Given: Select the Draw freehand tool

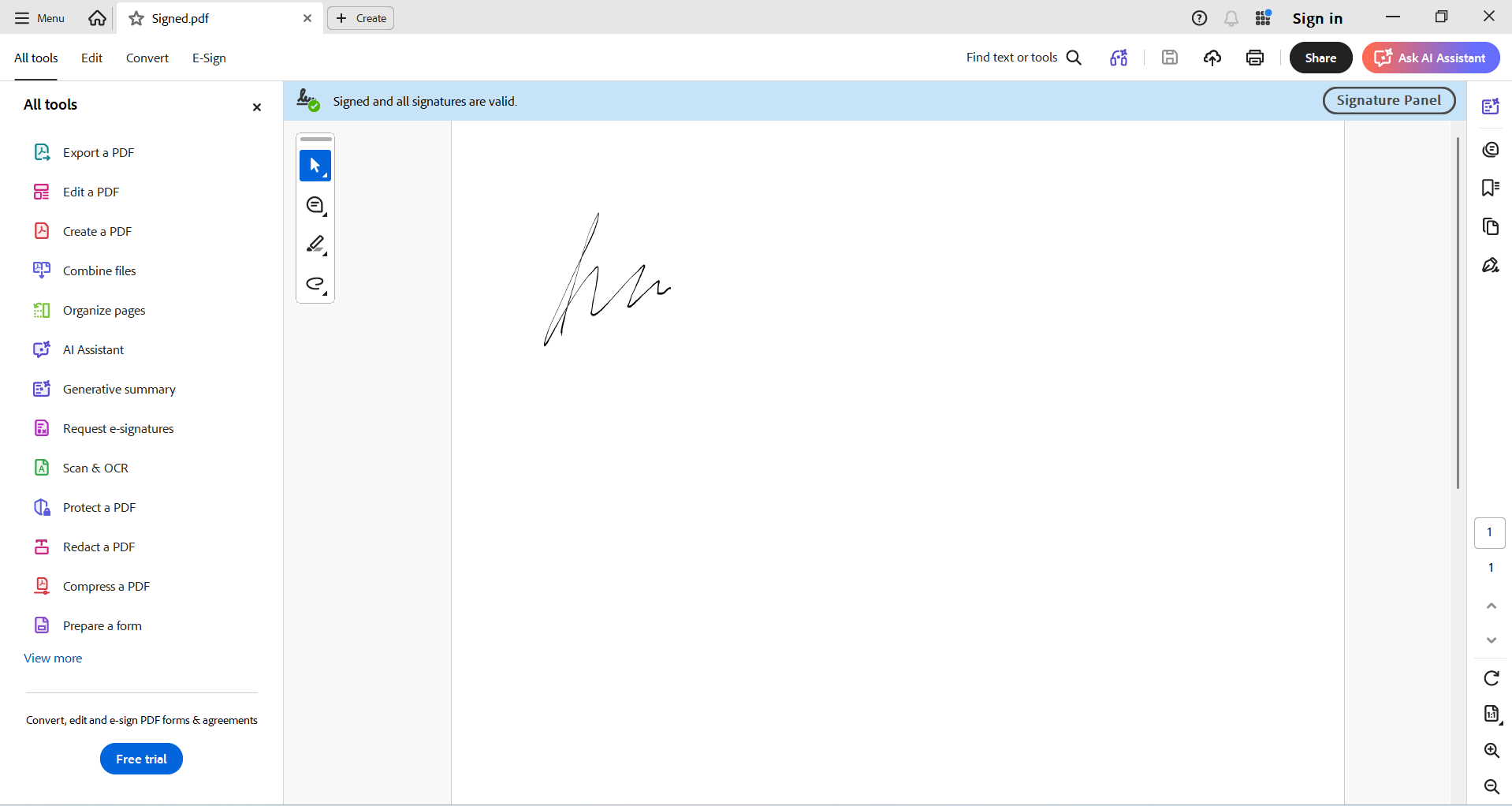Looking at the screenshot, I should pos(315,284).
